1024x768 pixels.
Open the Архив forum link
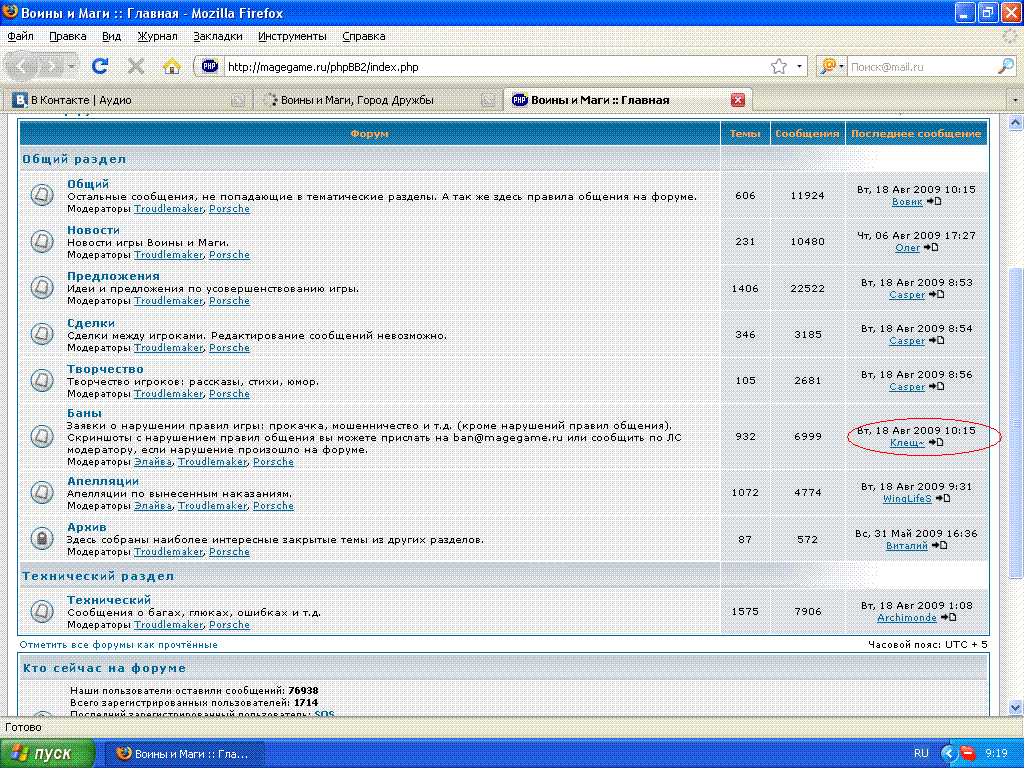tap(87, 527)
